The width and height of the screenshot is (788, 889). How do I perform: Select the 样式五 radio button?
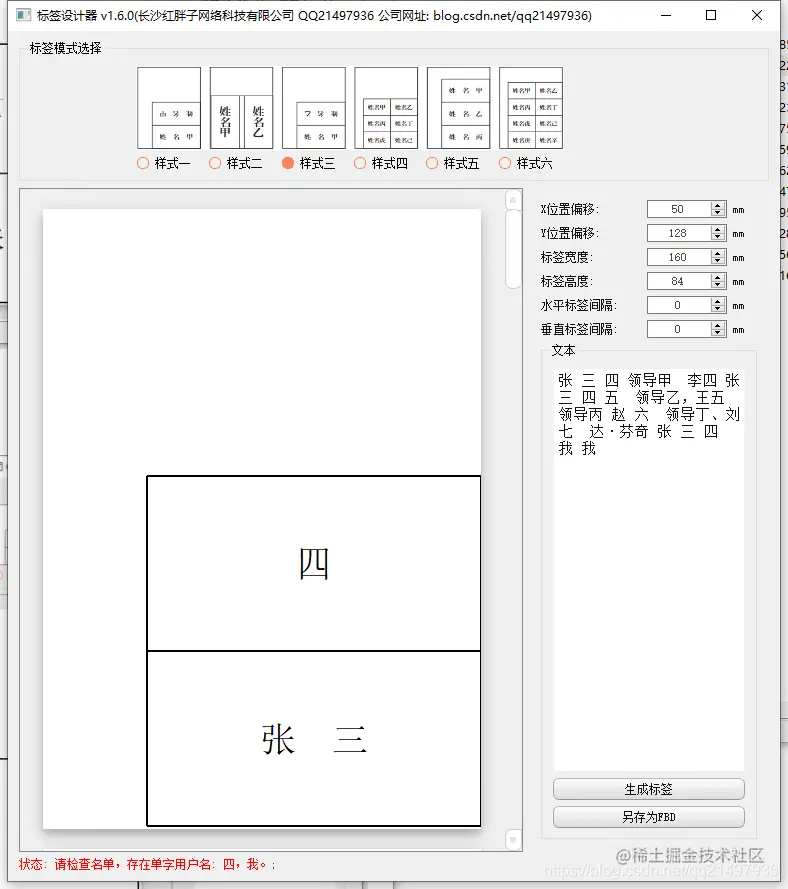tap(452, 163)
